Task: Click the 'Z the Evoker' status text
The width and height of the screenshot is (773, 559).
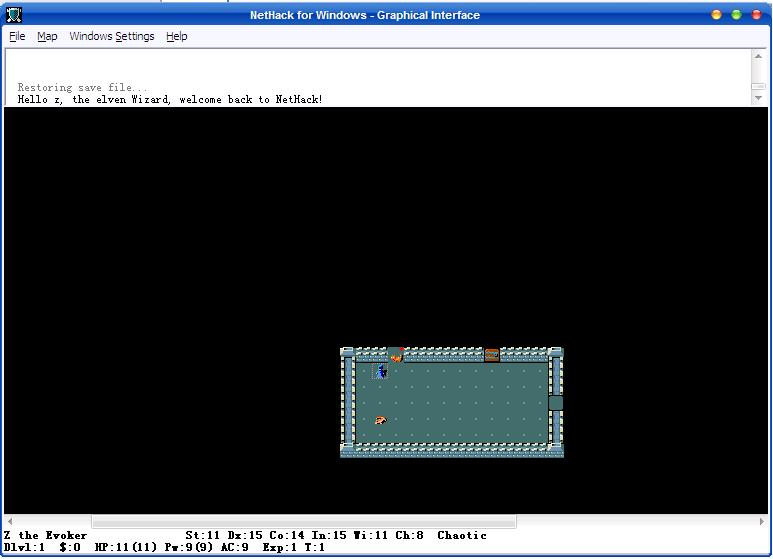Action: click(45, 535)
